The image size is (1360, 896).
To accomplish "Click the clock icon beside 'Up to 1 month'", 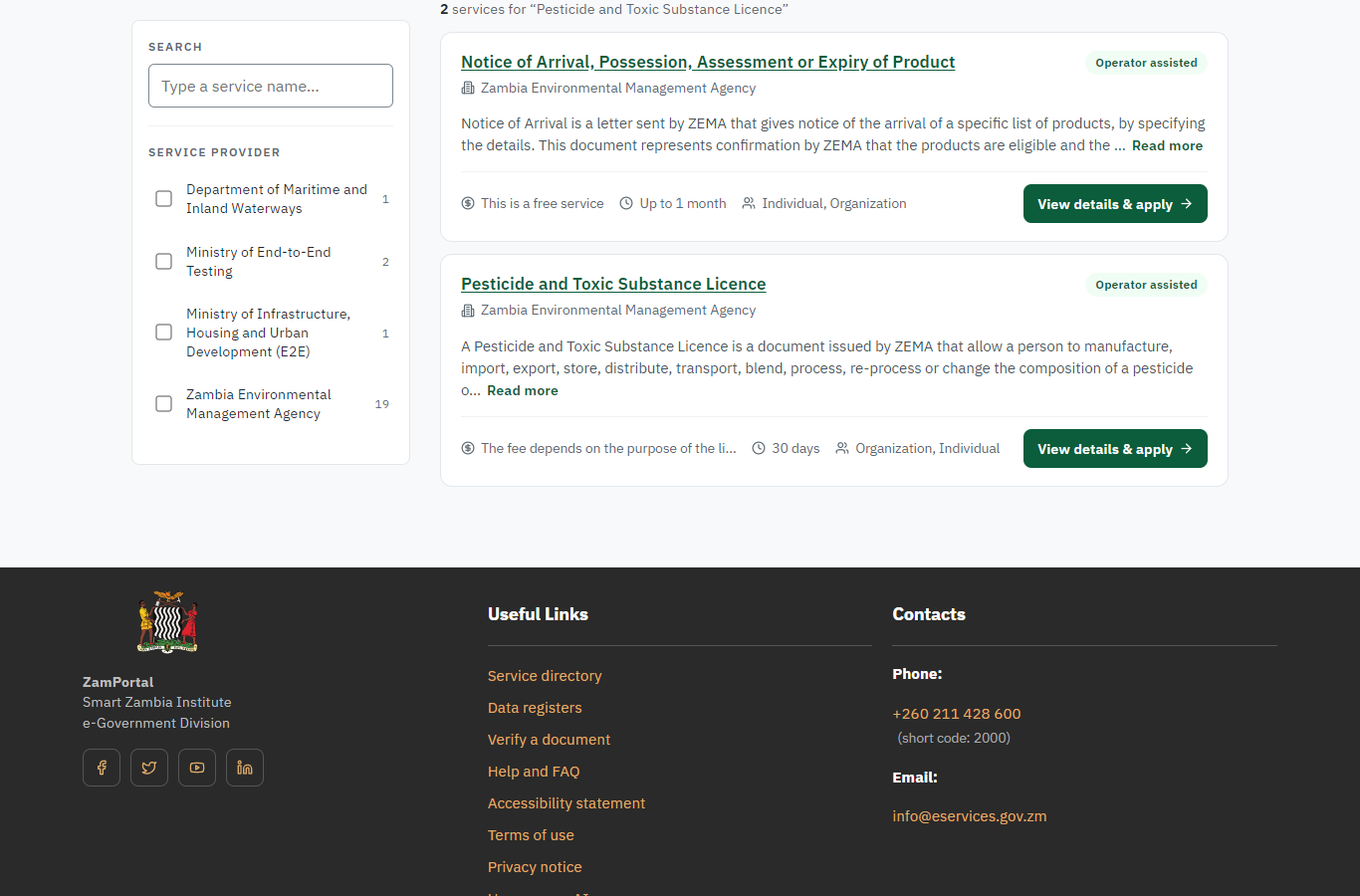I will [626, 203].
